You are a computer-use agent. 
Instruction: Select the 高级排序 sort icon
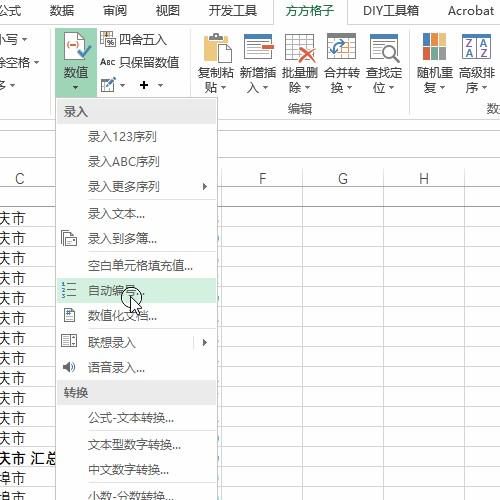click(x=476, y=47)
